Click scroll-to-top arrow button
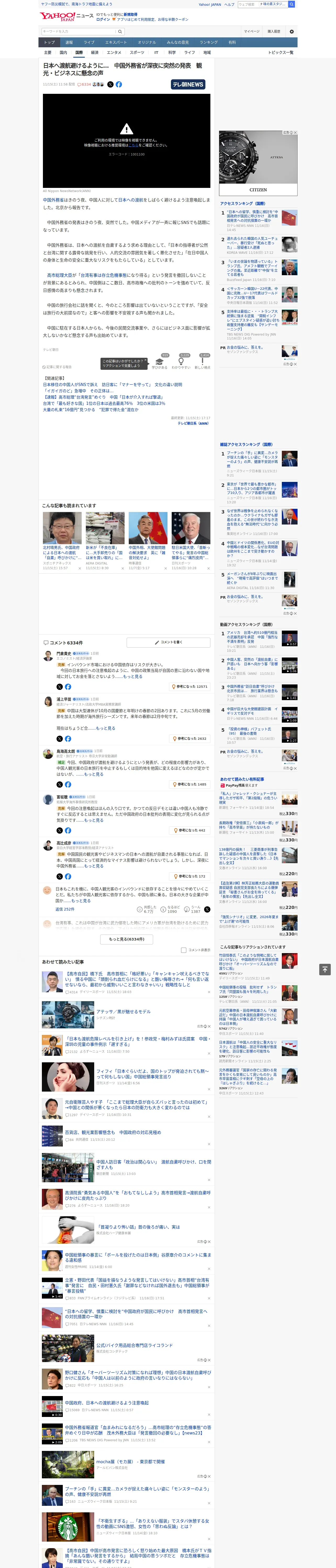336x1568 pixels. click(325, 969)
